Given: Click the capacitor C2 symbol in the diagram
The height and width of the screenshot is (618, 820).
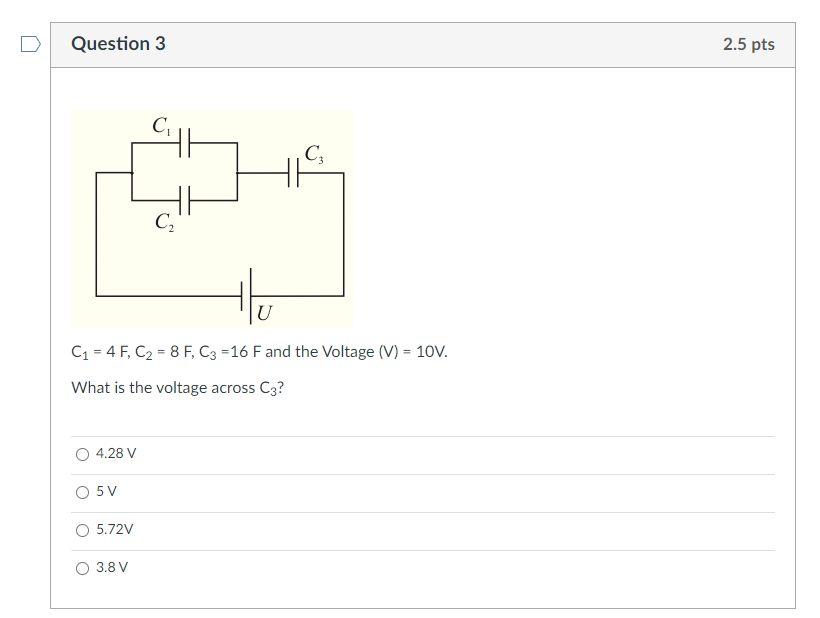Looking at the screenshot, I should coord(184,200).
